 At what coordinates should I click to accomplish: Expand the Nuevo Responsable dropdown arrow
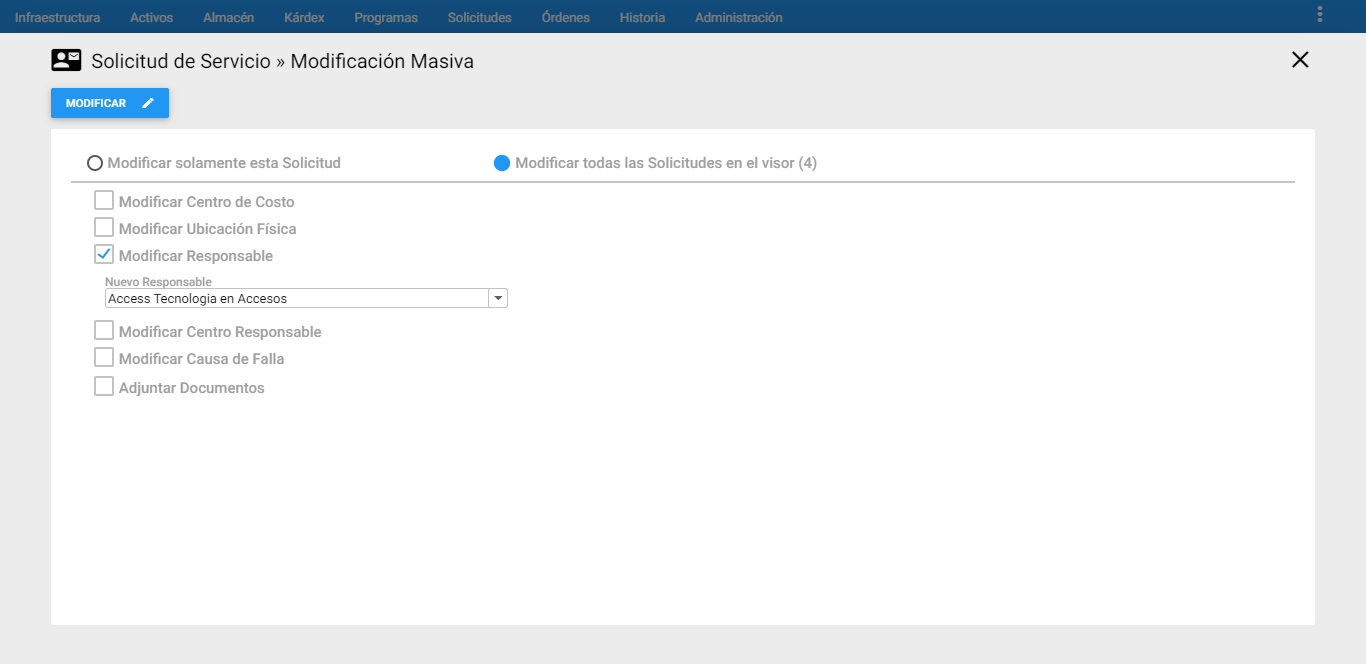point(498,298)
